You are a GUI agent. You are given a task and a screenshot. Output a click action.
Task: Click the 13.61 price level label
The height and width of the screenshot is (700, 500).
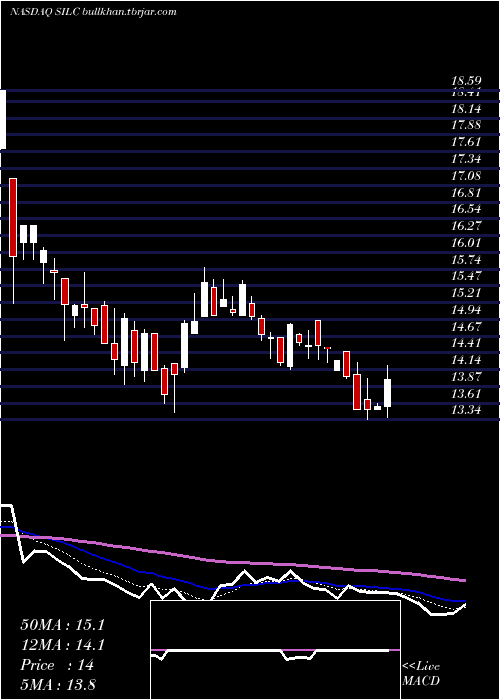tap(466, 394)
